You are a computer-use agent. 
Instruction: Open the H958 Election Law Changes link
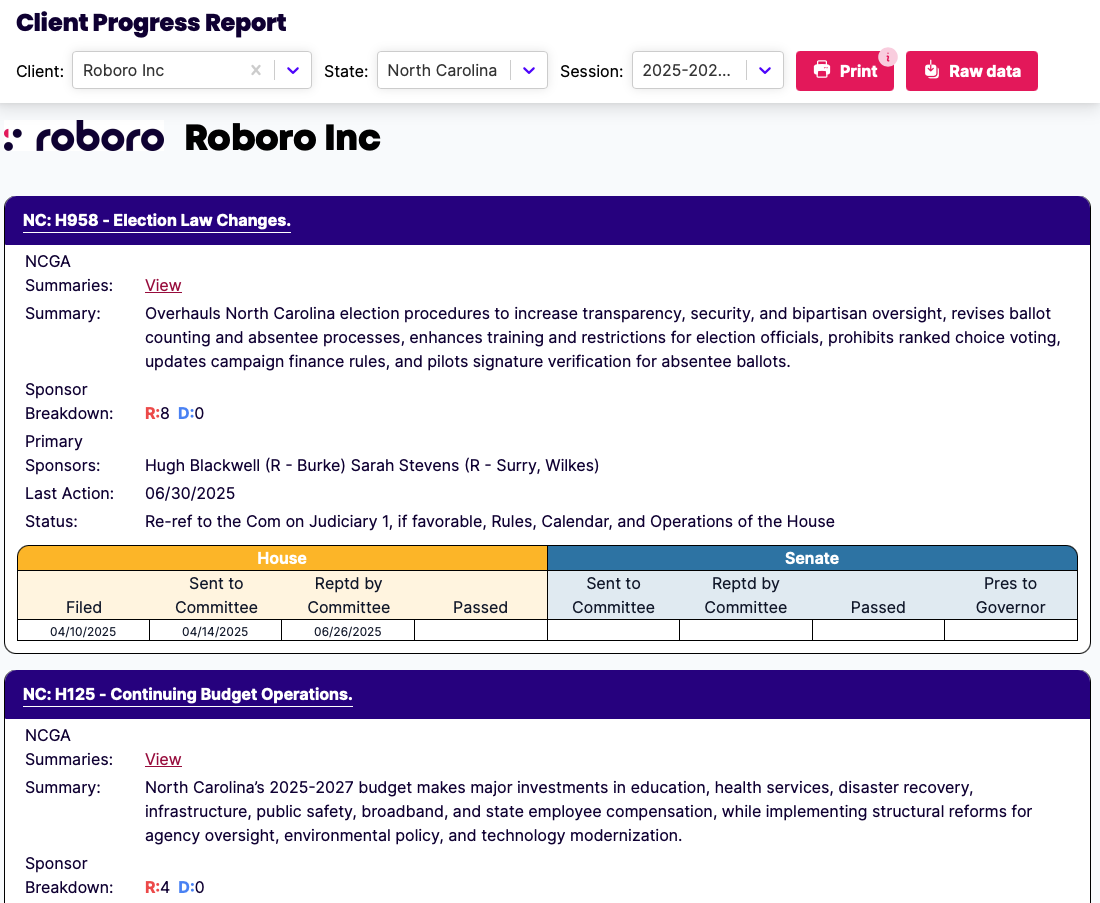pos(156,220)
